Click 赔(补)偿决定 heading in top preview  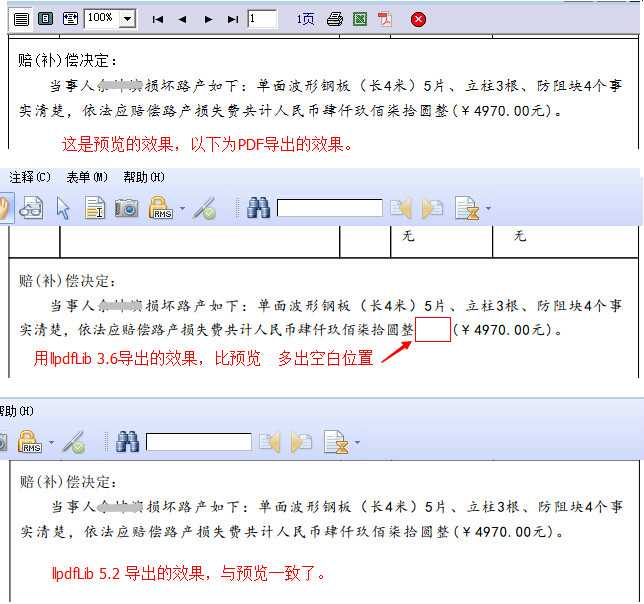click(x=67, y=60)
